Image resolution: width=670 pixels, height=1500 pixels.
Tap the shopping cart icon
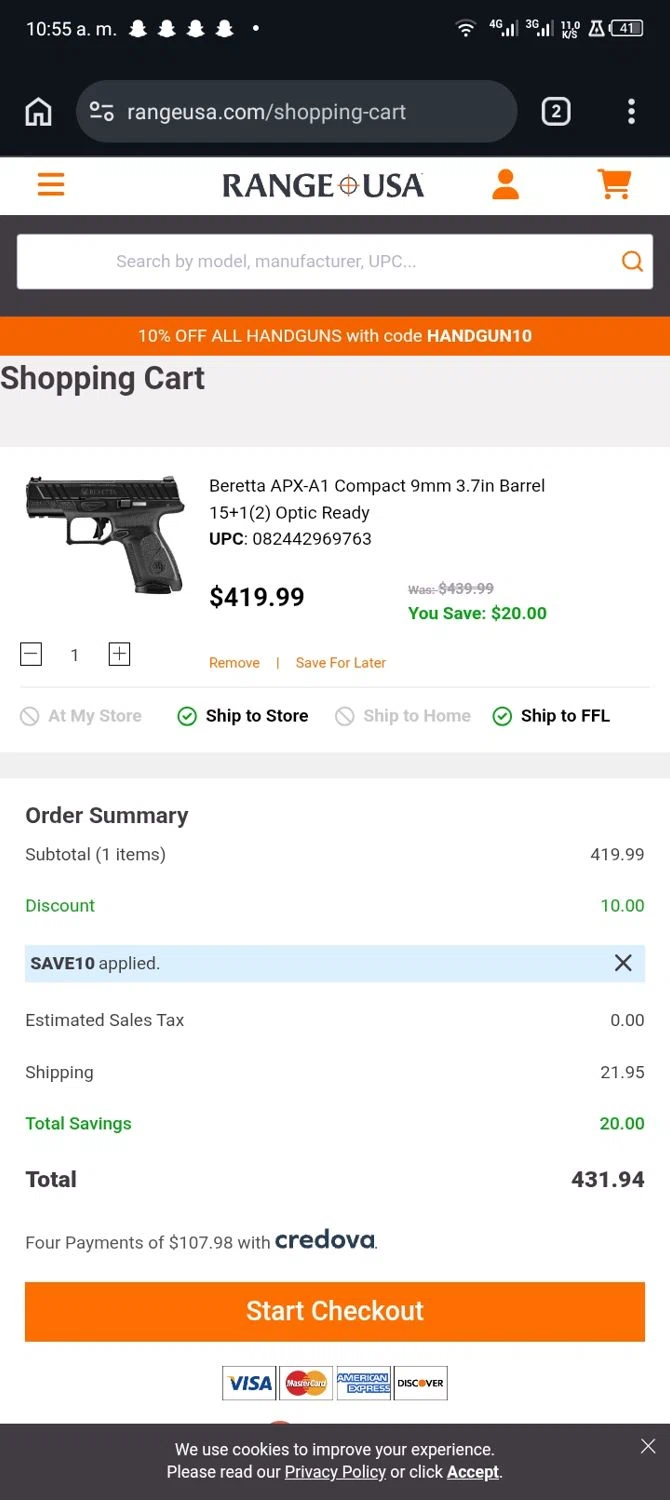(x=613, y=185)
